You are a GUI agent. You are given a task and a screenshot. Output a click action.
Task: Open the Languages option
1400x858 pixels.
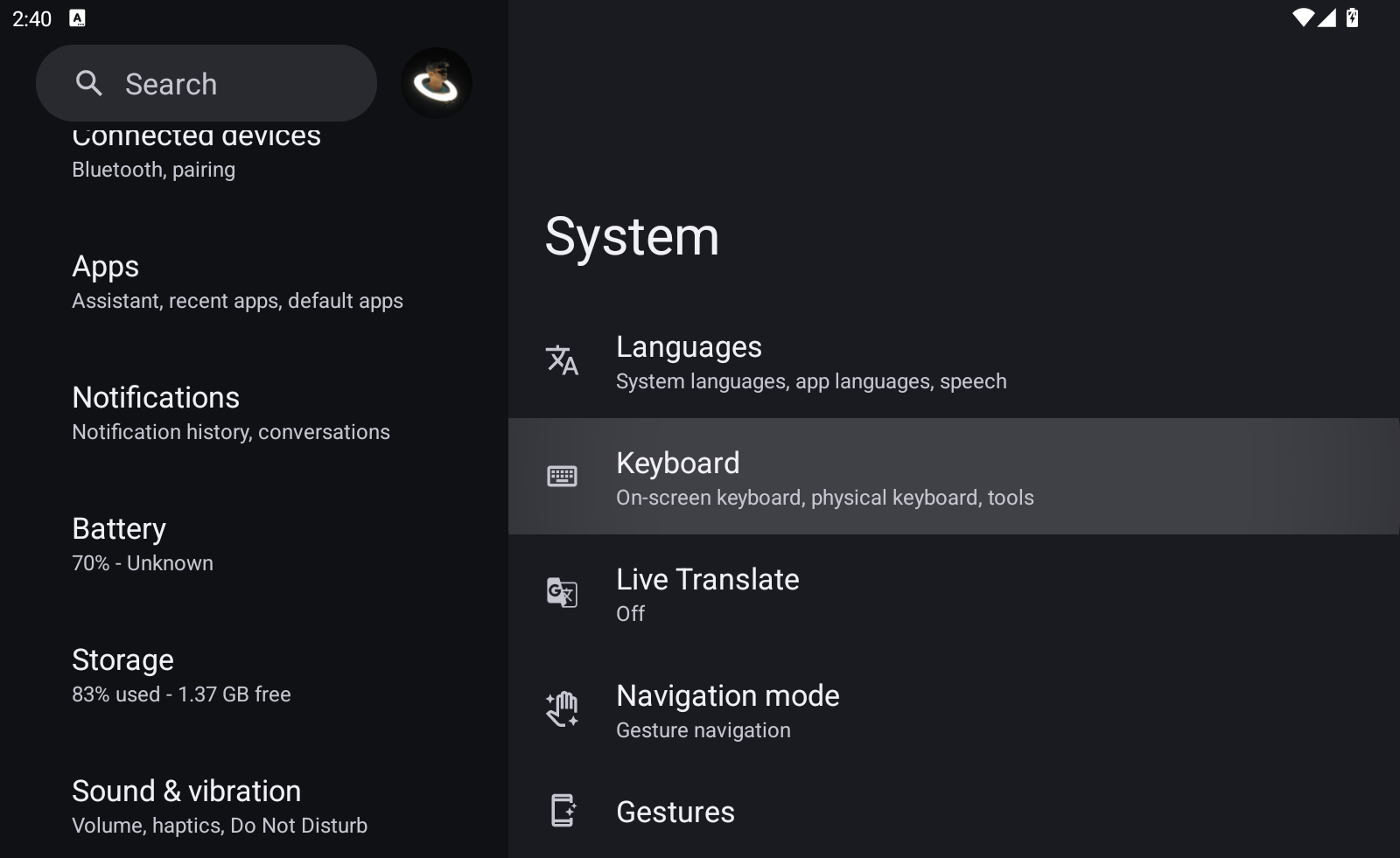coord(810,362)
